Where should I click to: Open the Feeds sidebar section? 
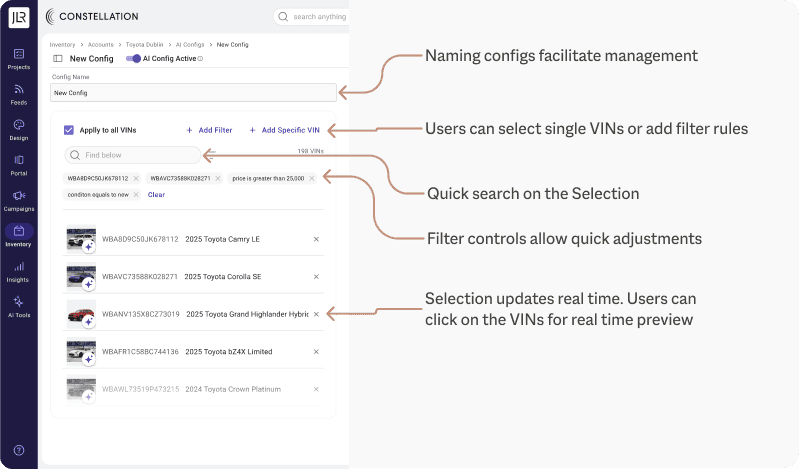(x=18, y=93)
